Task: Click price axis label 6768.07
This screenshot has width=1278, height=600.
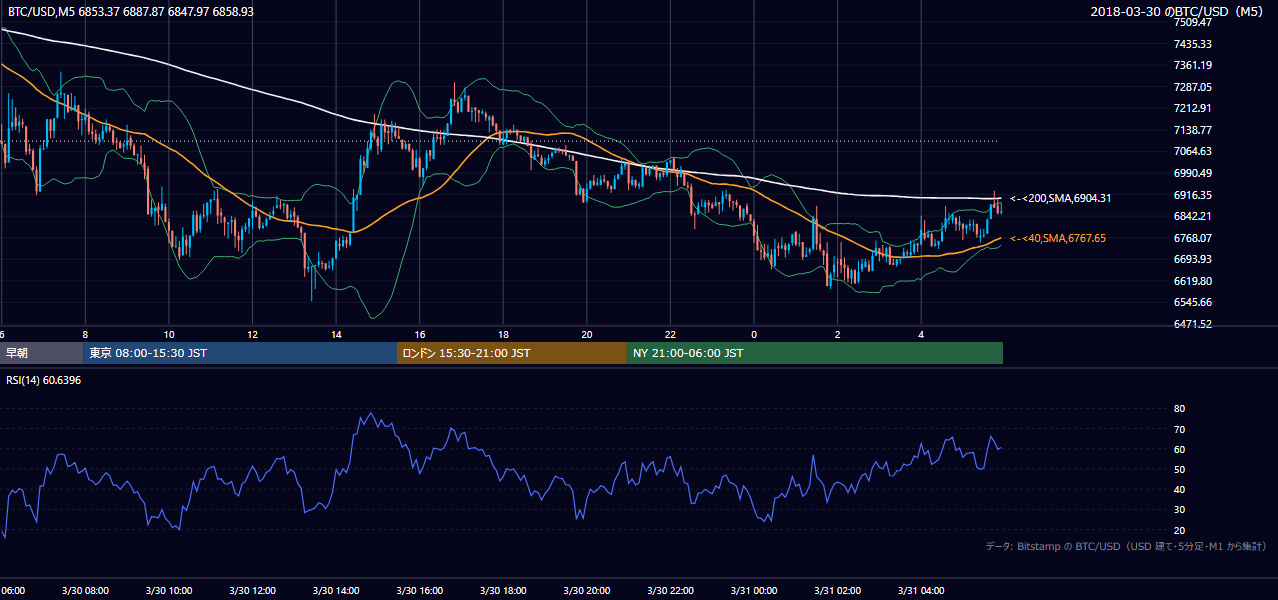Action: 1192,238
